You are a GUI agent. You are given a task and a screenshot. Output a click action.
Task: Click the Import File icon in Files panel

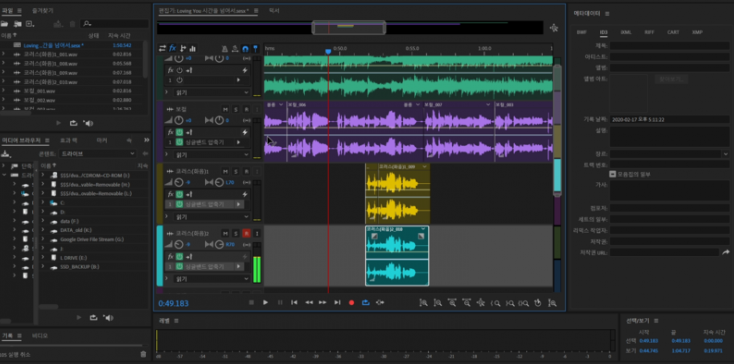click(18, 24)
